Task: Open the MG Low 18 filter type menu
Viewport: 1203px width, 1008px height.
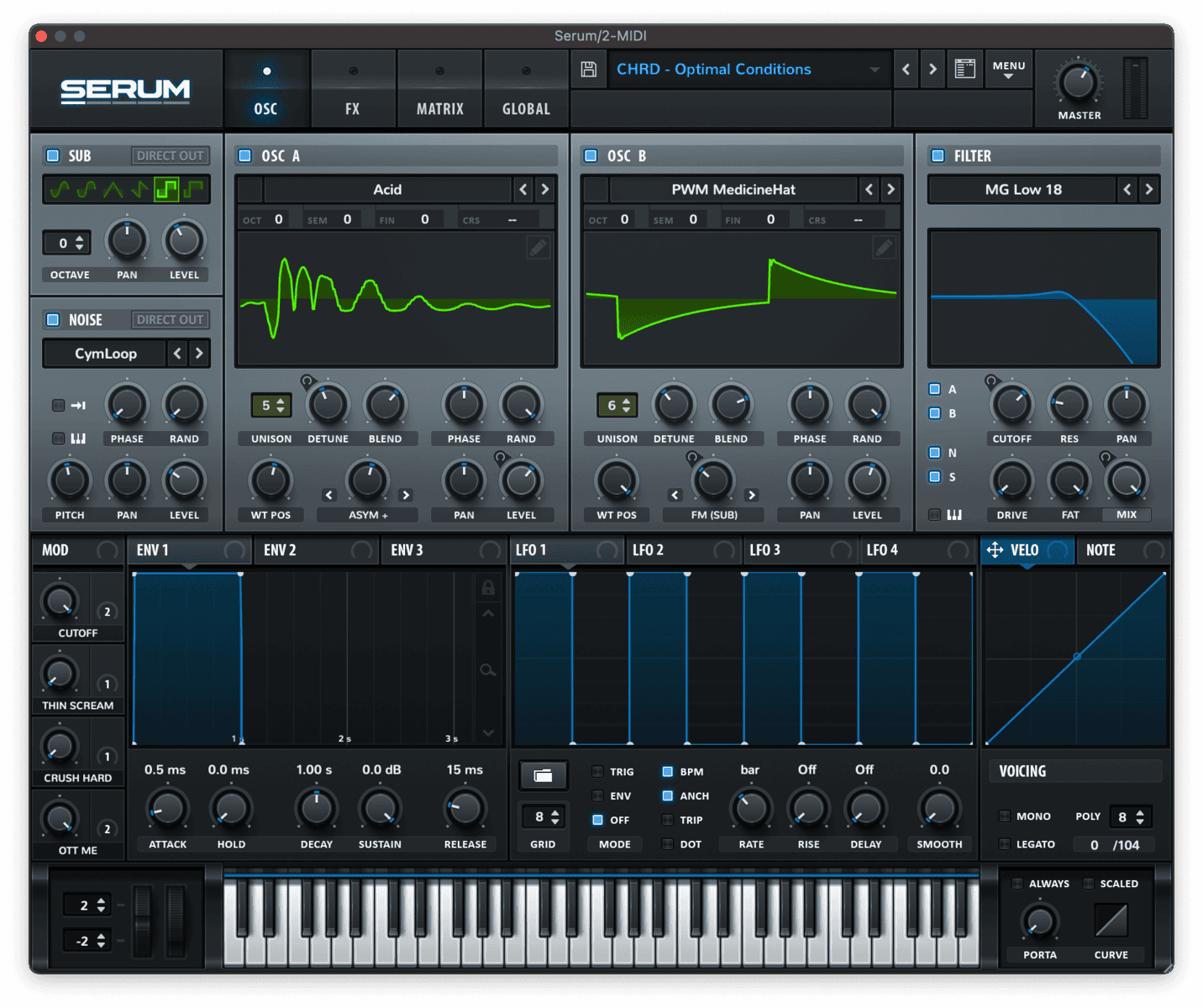Action: coord(1022,190)
